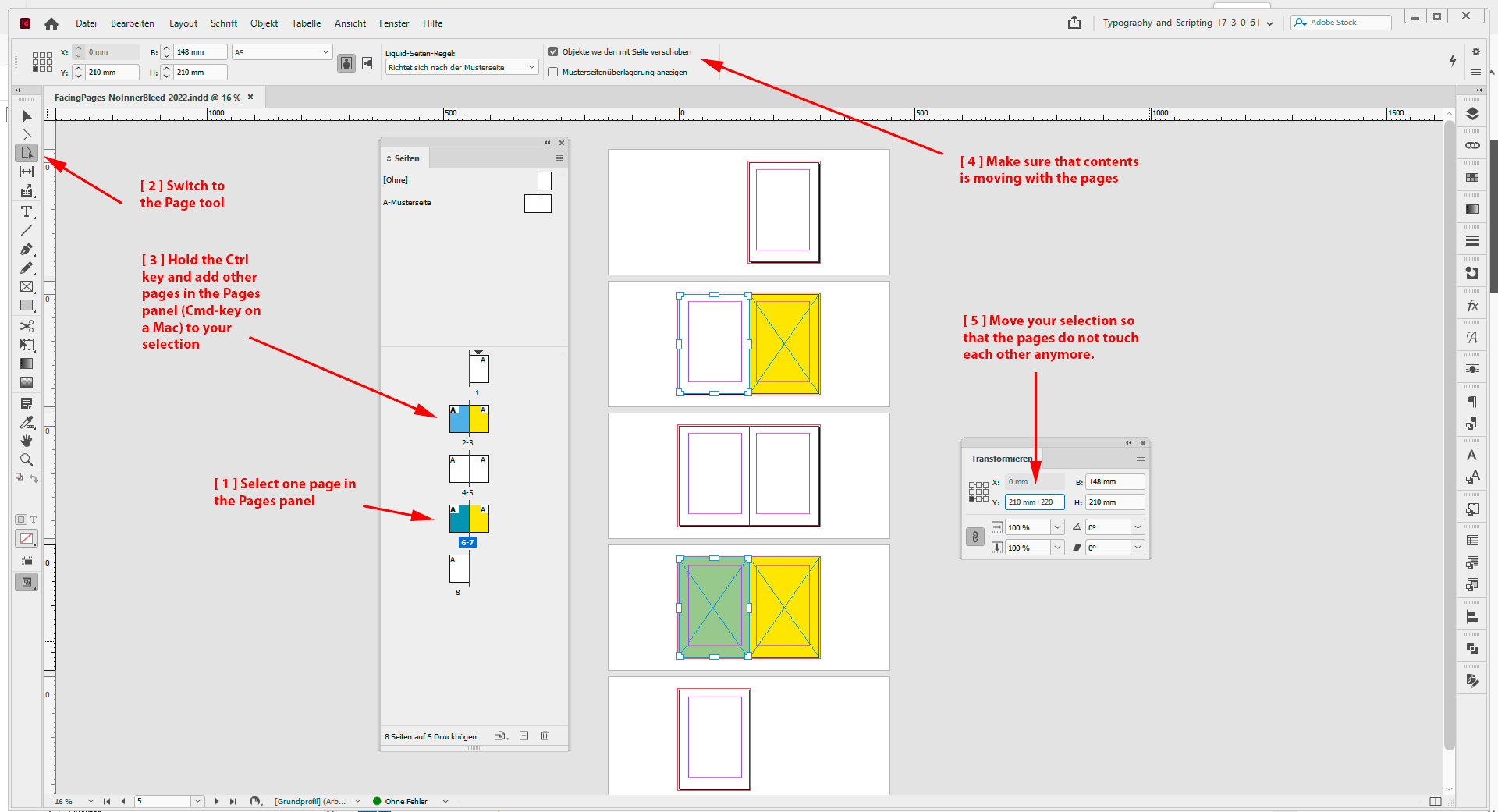Click the share/export button in title bar

tap(1074, 23)
